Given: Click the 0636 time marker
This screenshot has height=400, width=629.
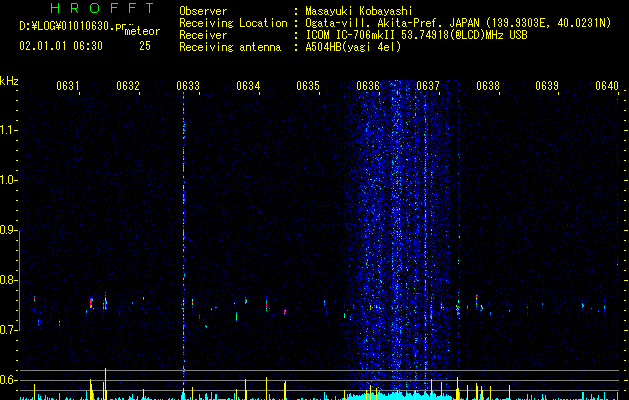Looking at the screenshot, I should coord(368,86).
